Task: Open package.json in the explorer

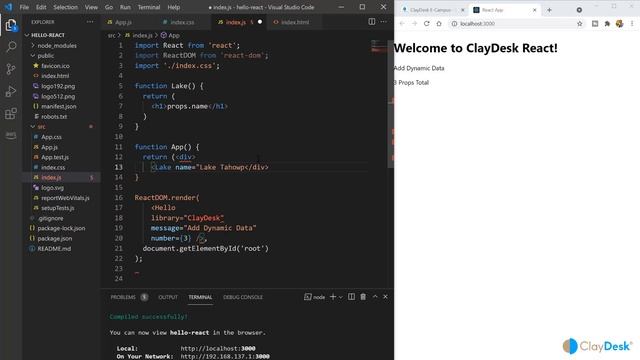Action: tap(54, 238)
